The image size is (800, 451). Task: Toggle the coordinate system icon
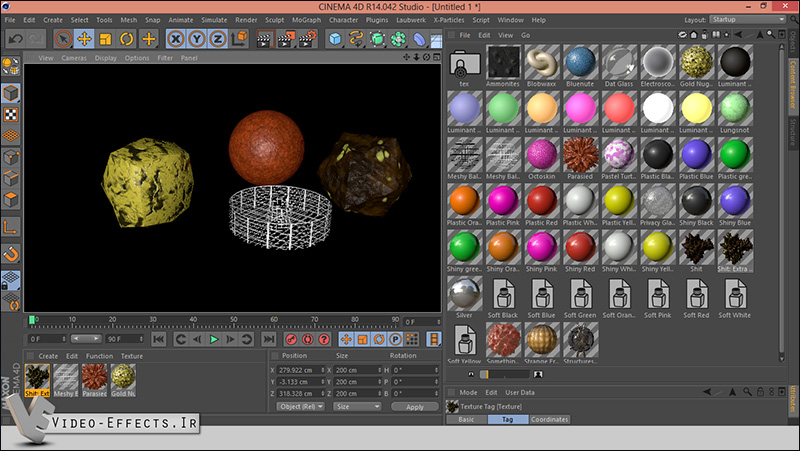tap(239, 39)
